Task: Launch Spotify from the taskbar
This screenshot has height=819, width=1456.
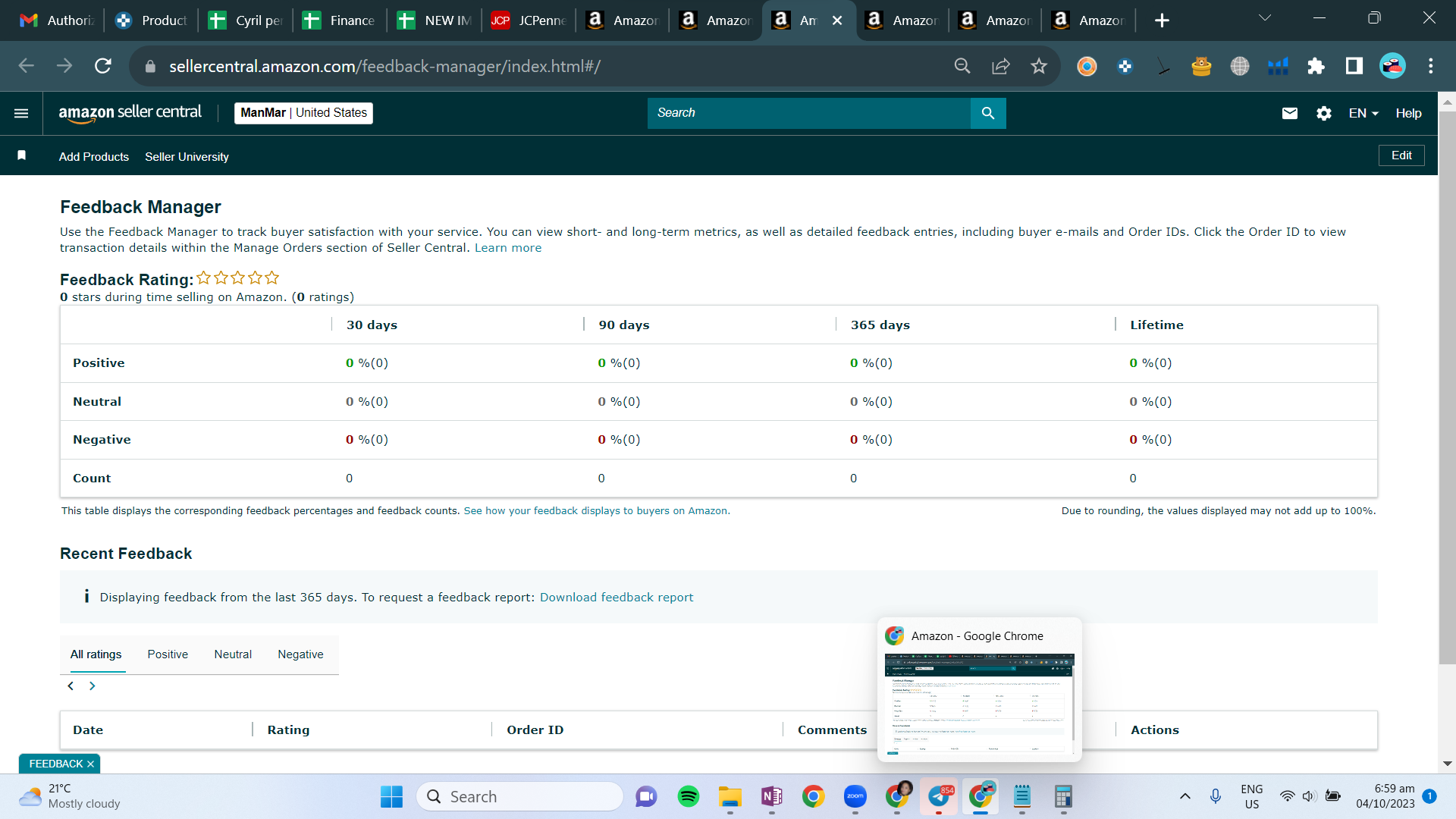Action: (x=689, y=796)
